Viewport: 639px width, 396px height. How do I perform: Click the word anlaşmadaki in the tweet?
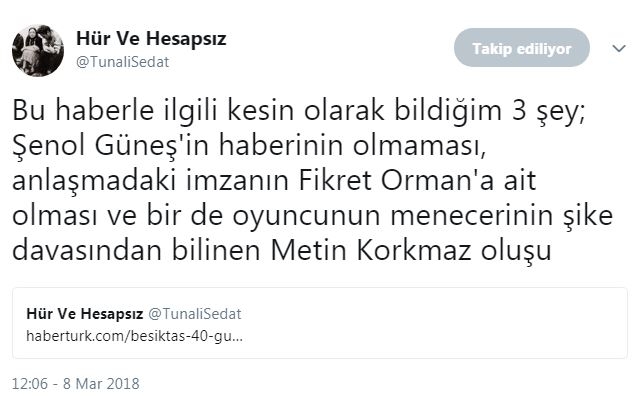94,181
